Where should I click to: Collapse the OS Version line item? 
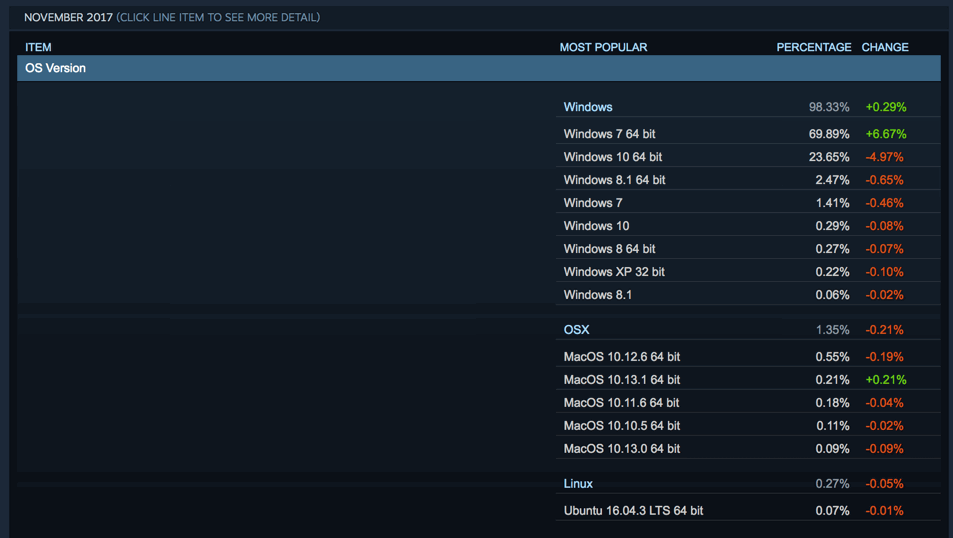(x=479, y=68)
